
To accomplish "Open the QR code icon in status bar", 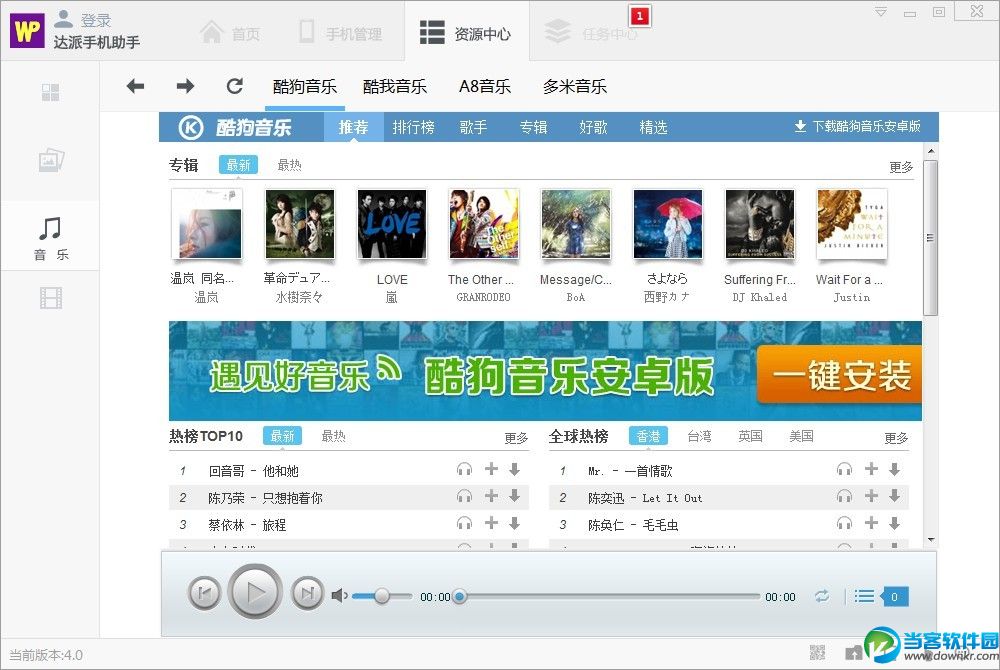I will coord(817,652).
